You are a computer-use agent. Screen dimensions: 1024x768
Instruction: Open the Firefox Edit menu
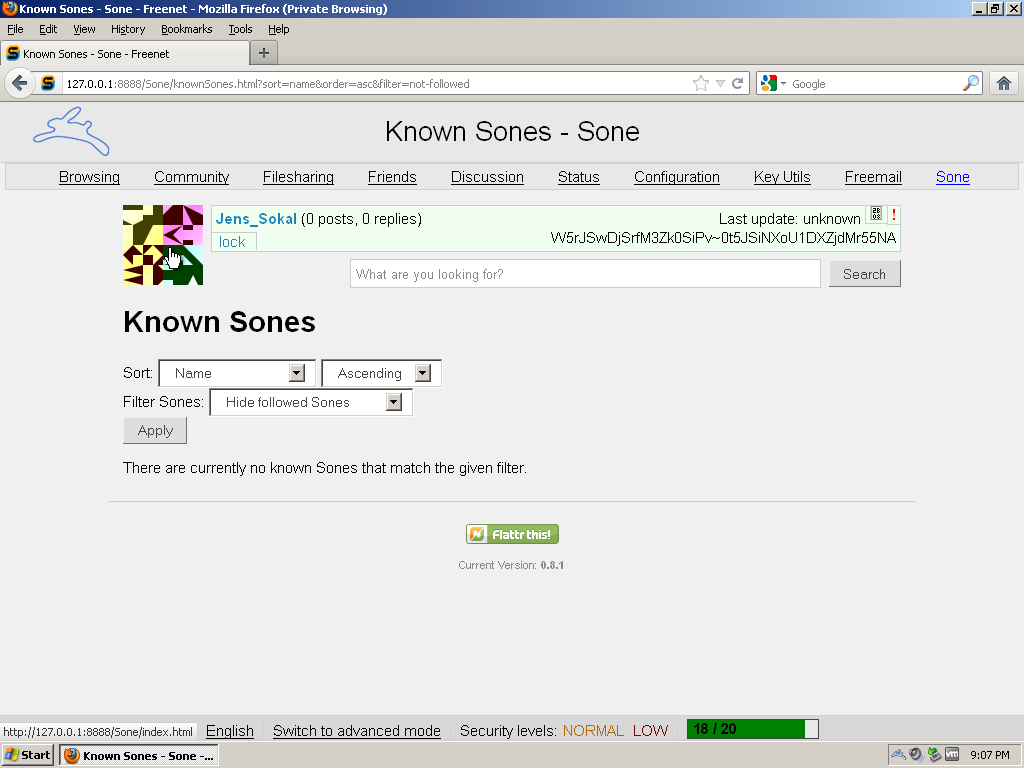point(48,29)
